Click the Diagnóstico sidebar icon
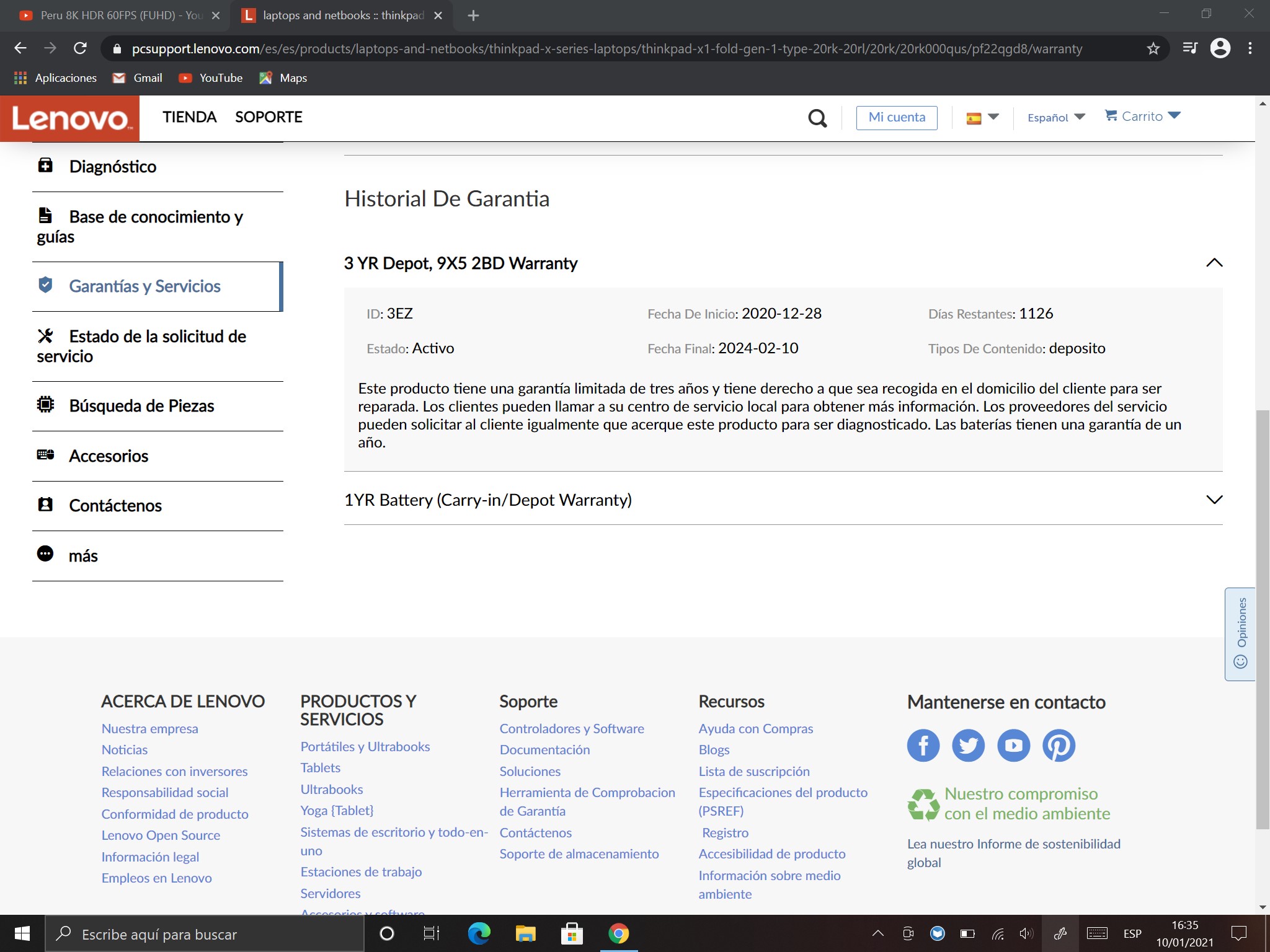Viewport: 1270px width, 952px height. pos(45,165)
